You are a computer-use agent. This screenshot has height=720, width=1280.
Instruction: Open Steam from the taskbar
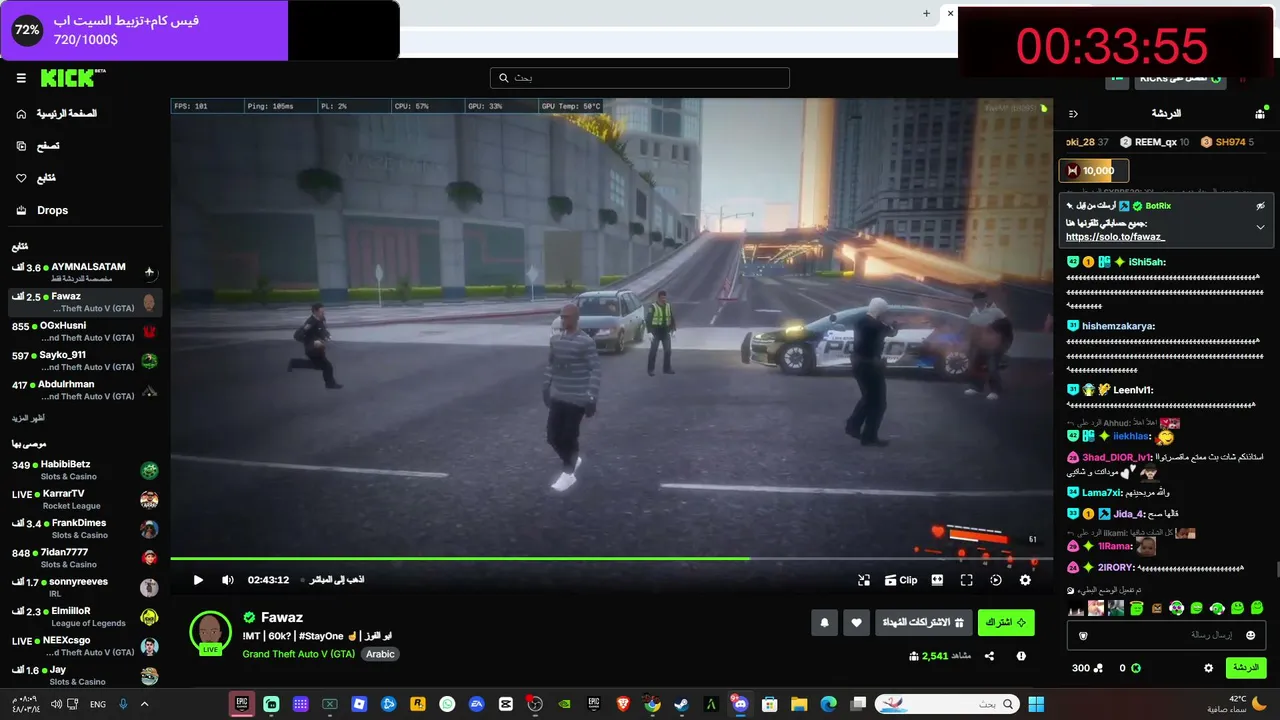681,704
